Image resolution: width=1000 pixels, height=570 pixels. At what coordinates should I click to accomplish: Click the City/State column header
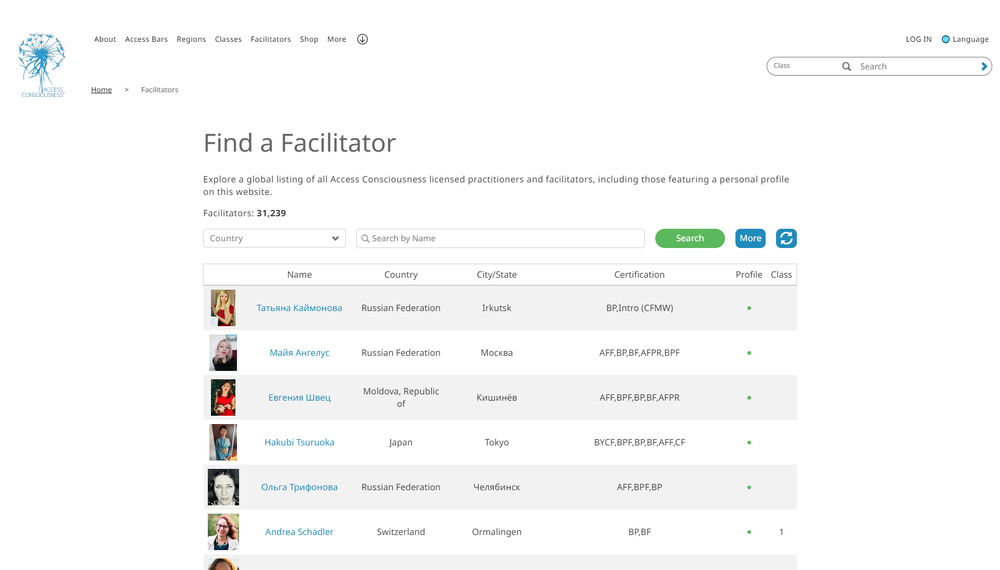497,275
